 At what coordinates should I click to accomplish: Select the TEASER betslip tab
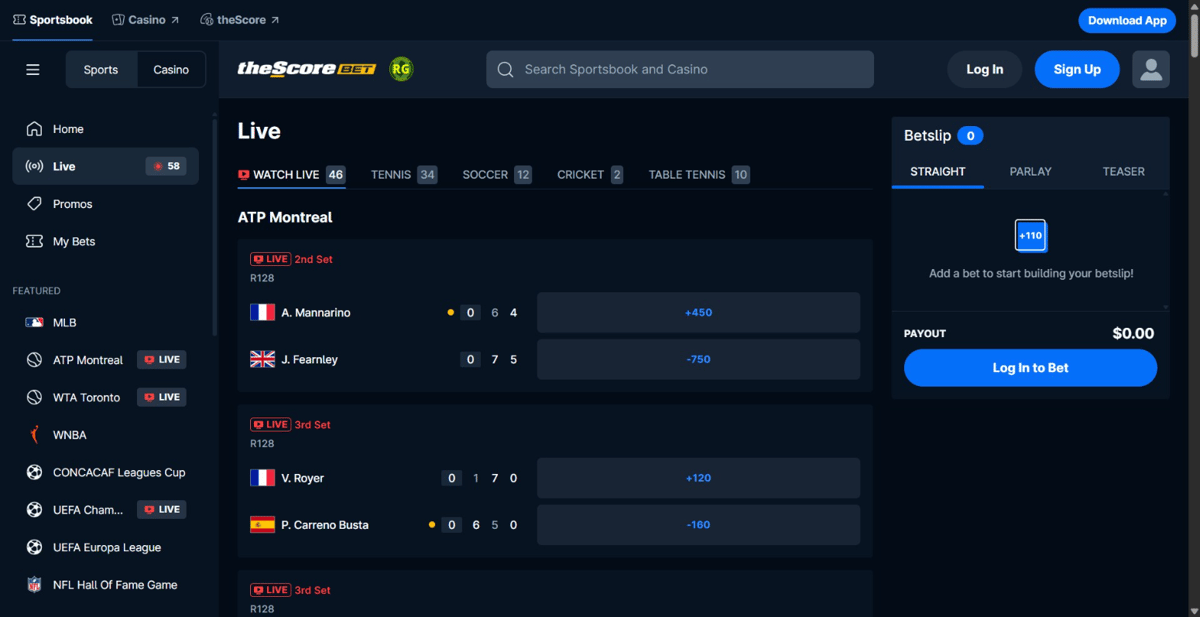(x=1123, y=172)
